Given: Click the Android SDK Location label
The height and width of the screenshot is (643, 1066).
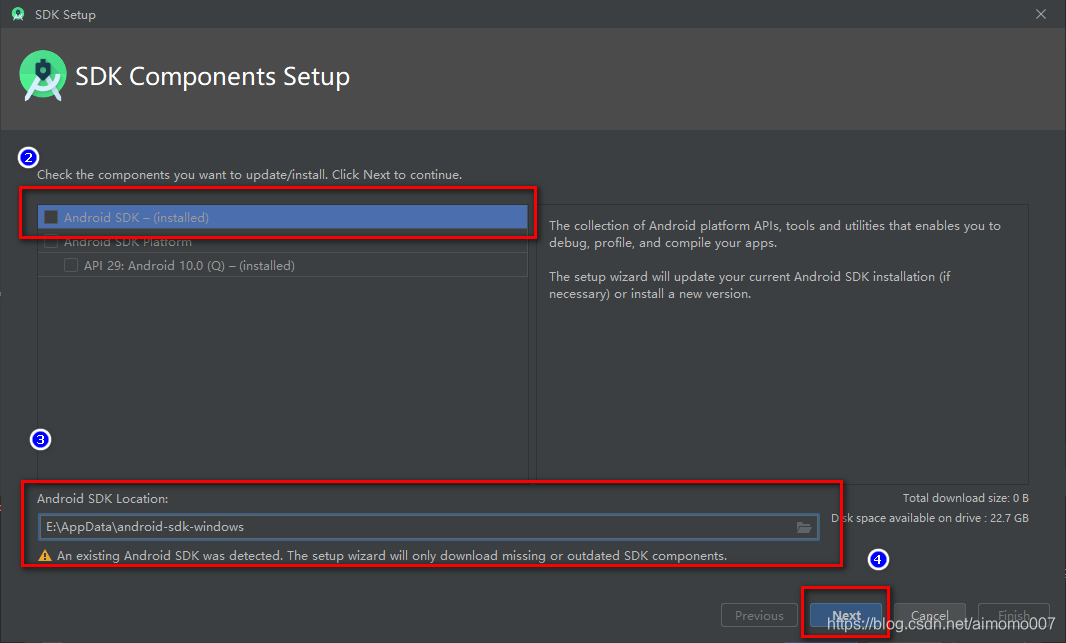Looking at the screenshot, I should coord(103,498).
